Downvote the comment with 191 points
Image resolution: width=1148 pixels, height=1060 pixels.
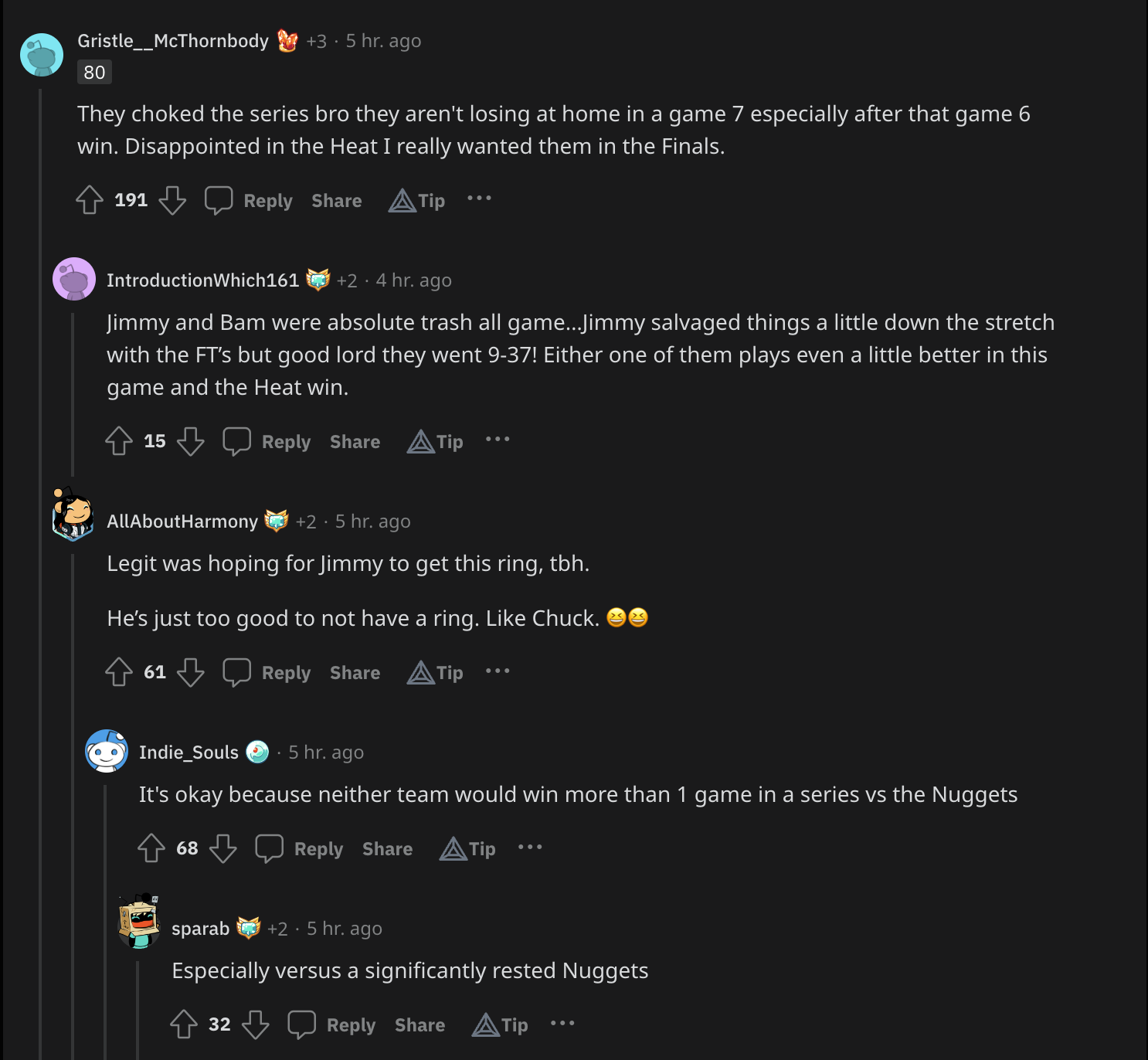pyautogui.click(x=172, y=200)
